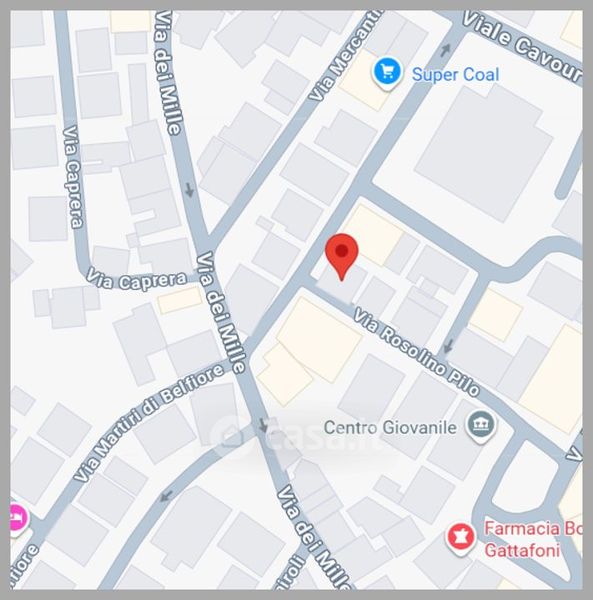This screenshot has height=600, width=593.
Task: Open the Super Coal shopping cart icon
Action: (387, 73)
